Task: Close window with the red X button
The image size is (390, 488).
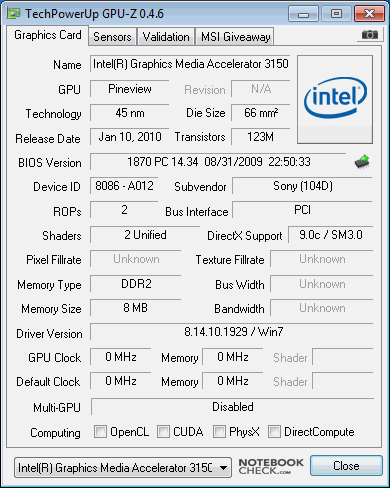Action: (369, 14)
